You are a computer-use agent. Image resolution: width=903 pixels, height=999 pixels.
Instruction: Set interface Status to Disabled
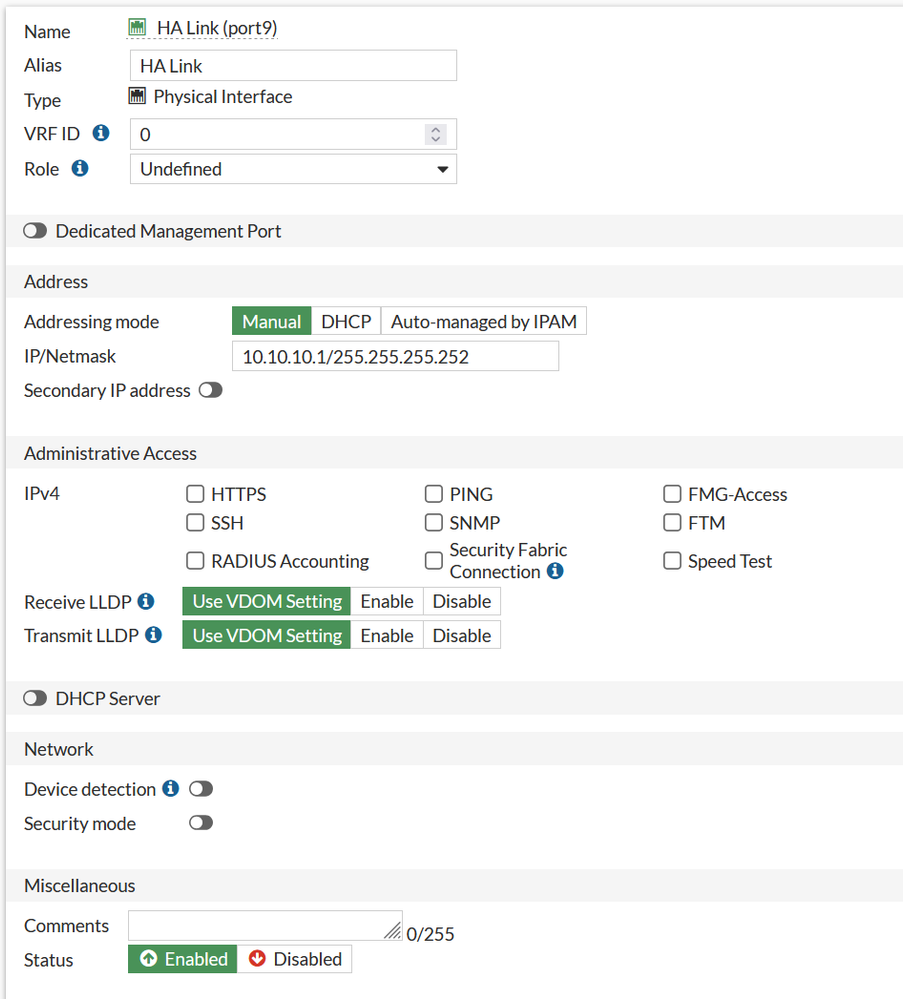pyautogui.click(x=295, y=959)
